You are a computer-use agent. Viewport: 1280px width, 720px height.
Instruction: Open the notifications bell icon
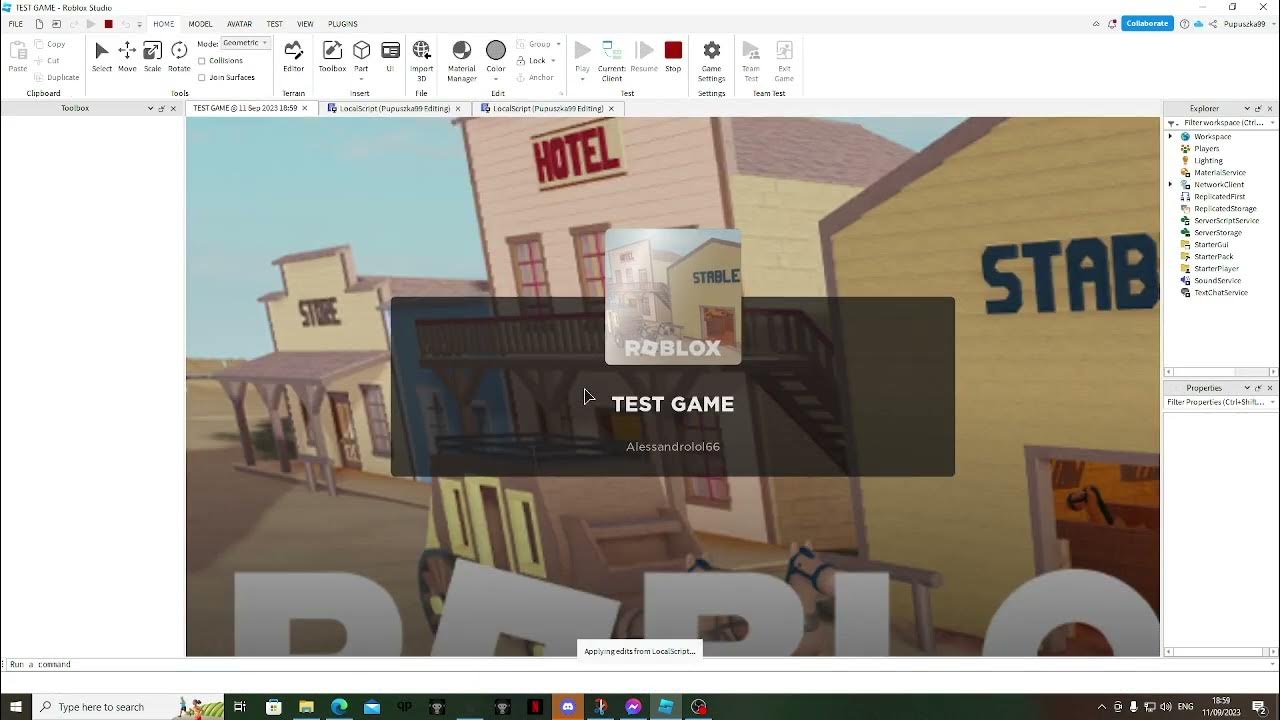(x=1112, y=23)
